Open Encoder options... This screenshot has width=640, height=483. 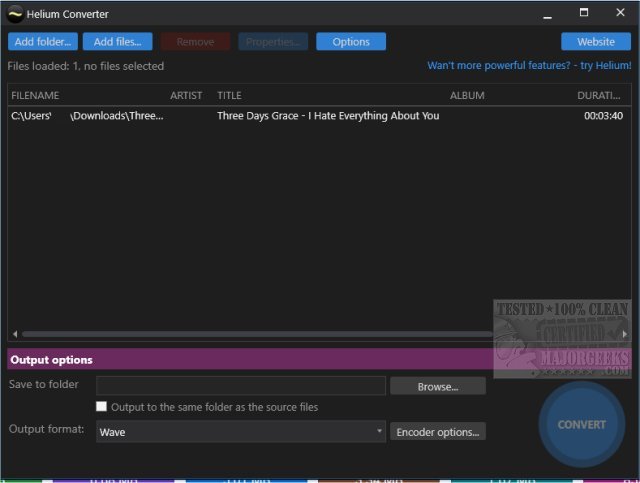pyautogui.click(x=438, y=432)
